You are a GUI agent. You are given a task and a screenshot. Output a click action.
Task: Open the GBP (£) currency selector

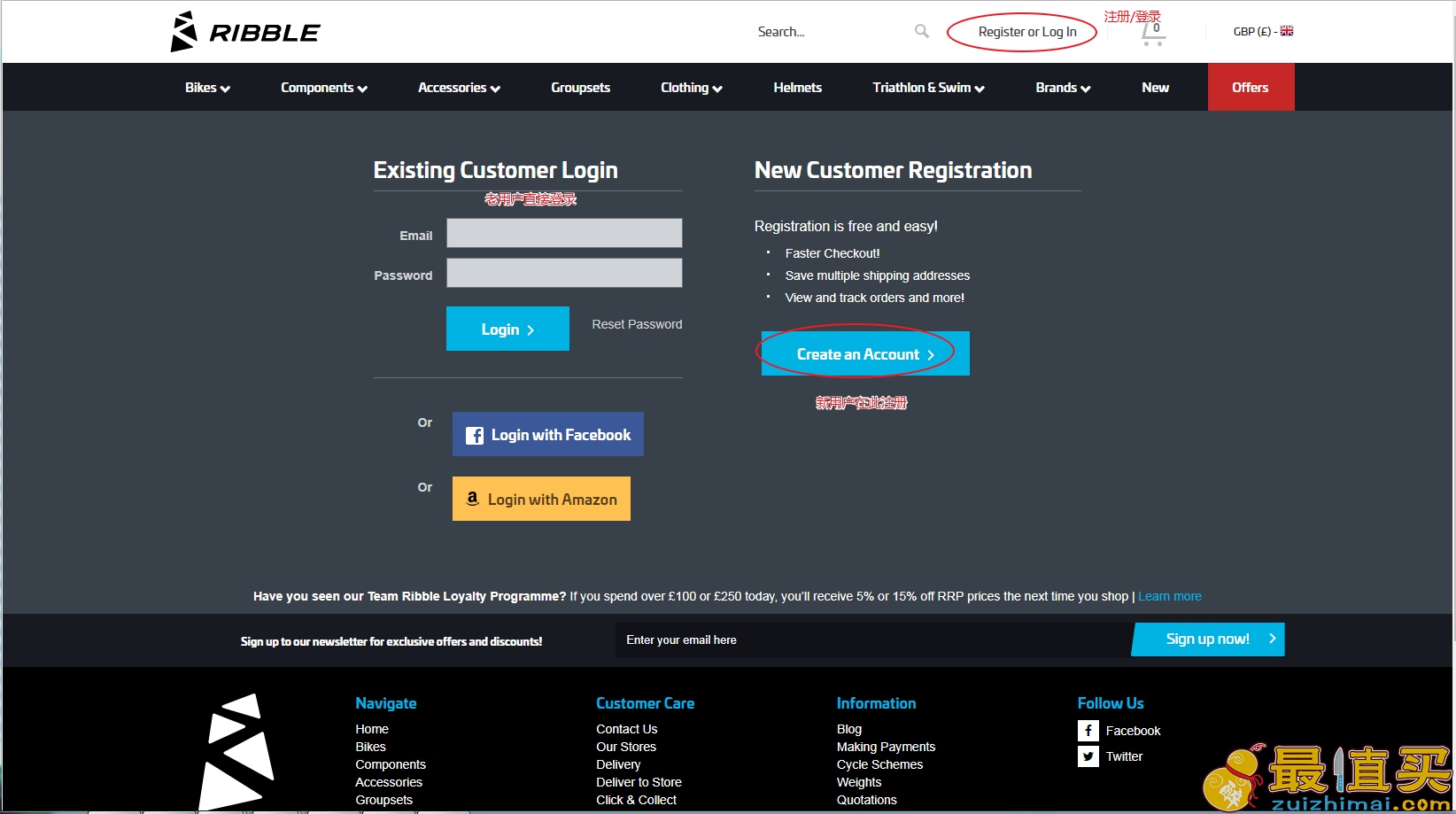click(1263, 31)
